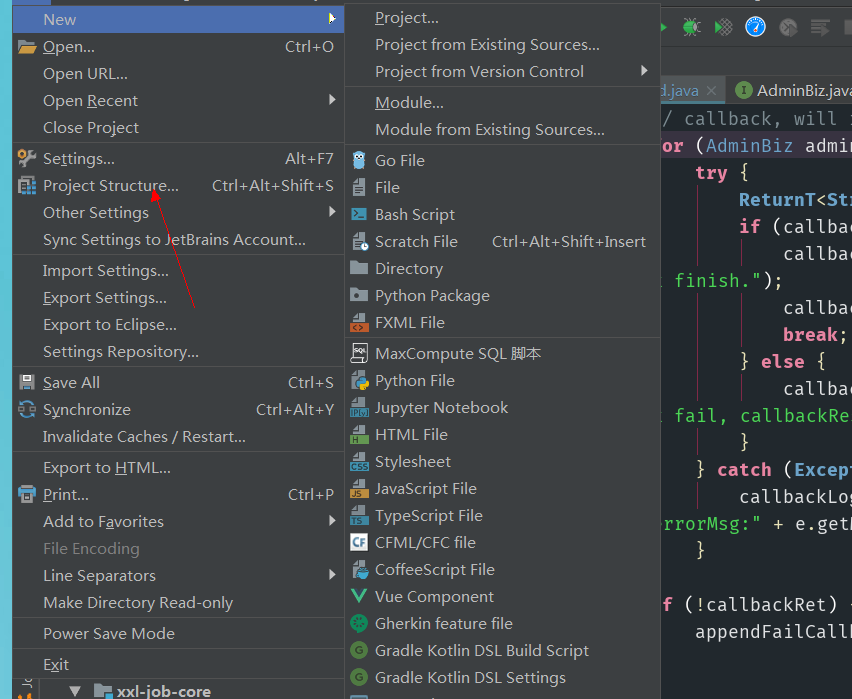852x699 pixels.
Task: Click the blue profiler gauge toolbar icon
Action: tap(755, 27)
